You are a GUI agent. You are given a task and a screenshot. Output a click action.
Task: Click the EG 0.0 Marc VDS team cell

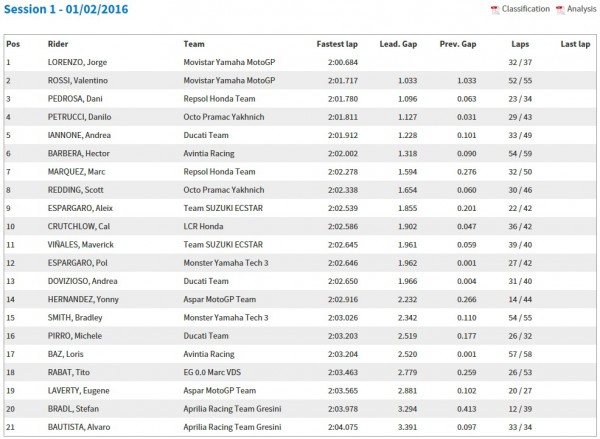pos(212,372)
